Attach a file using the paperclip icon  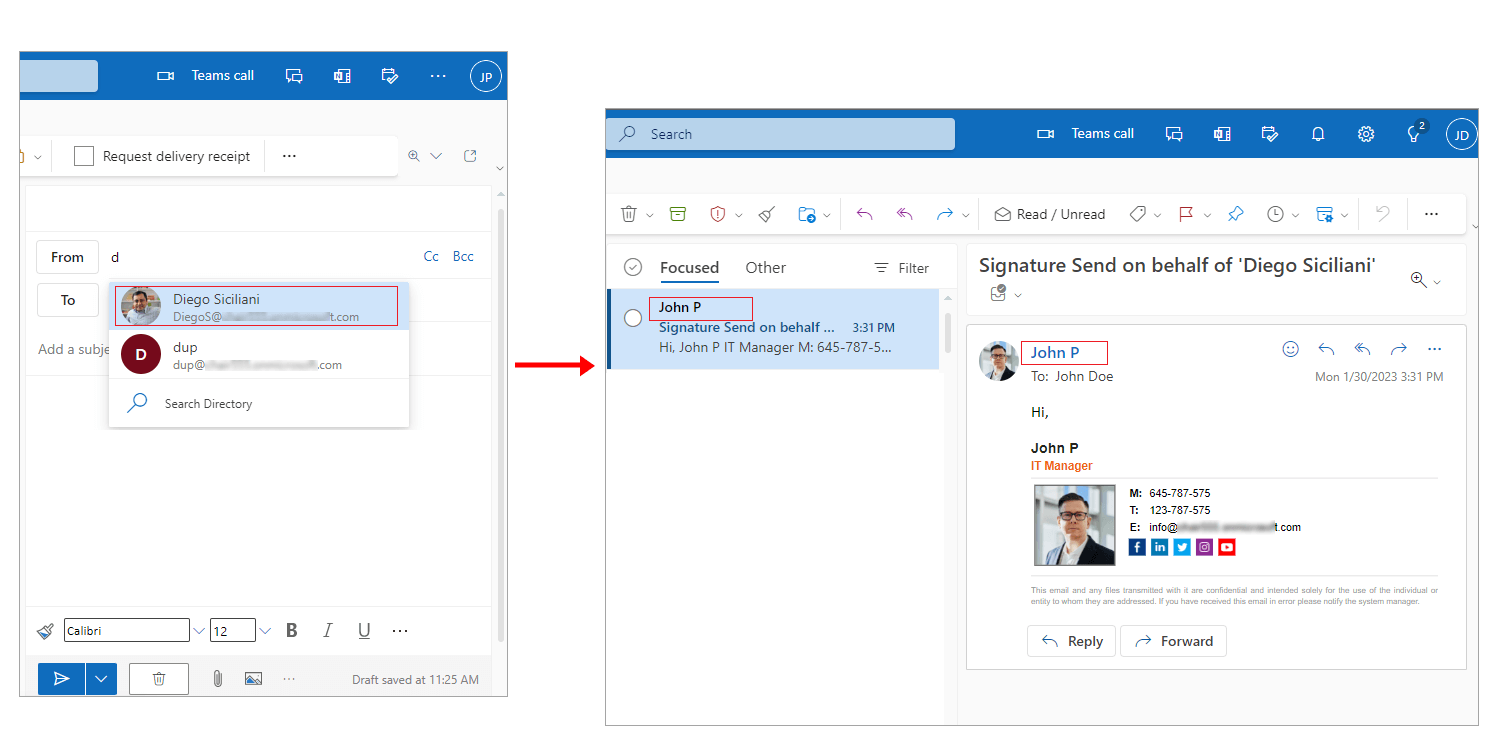217,679
